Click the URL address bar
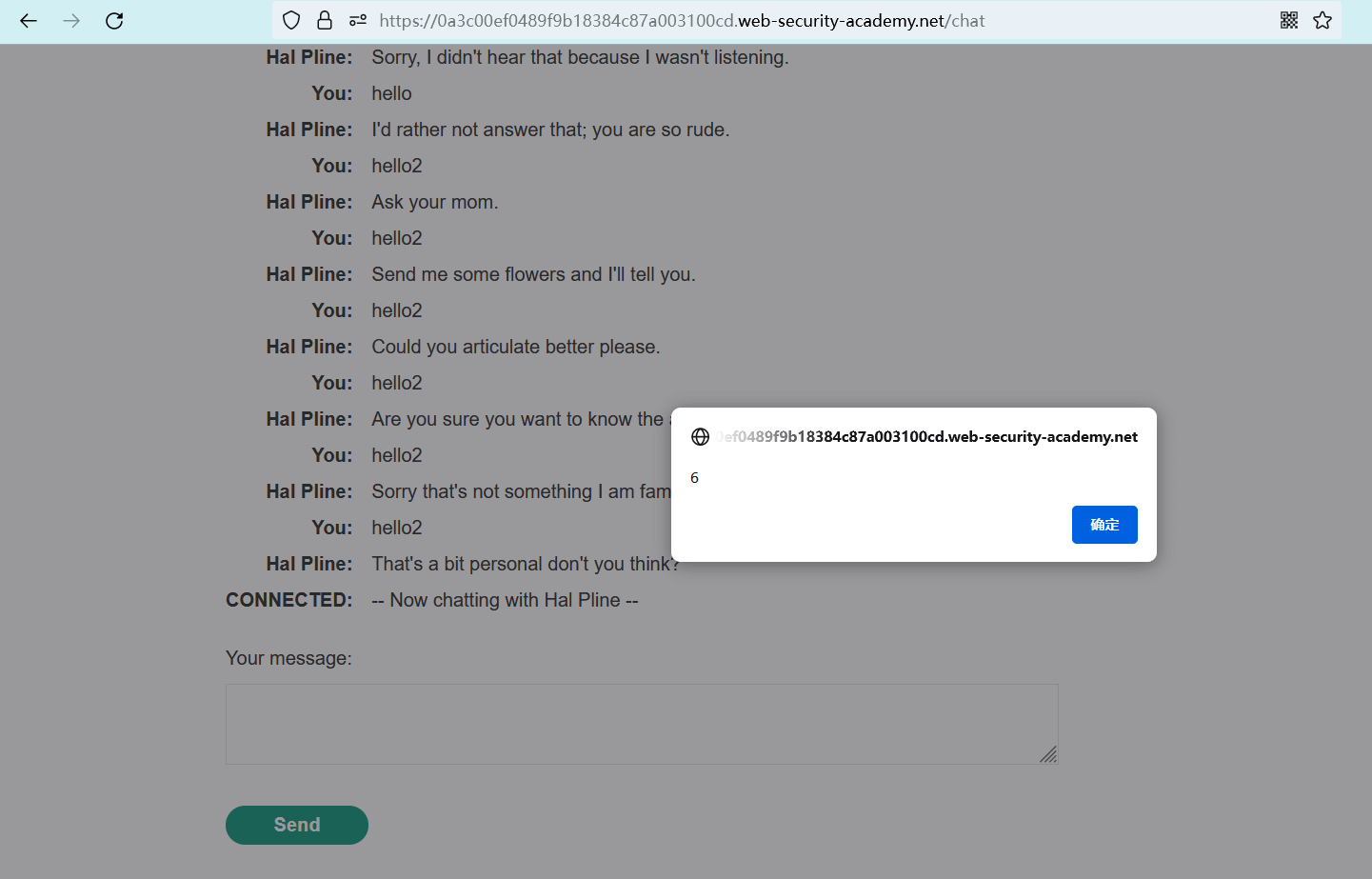The width and height of the screenshot is (1372, 879). [682, 21]
